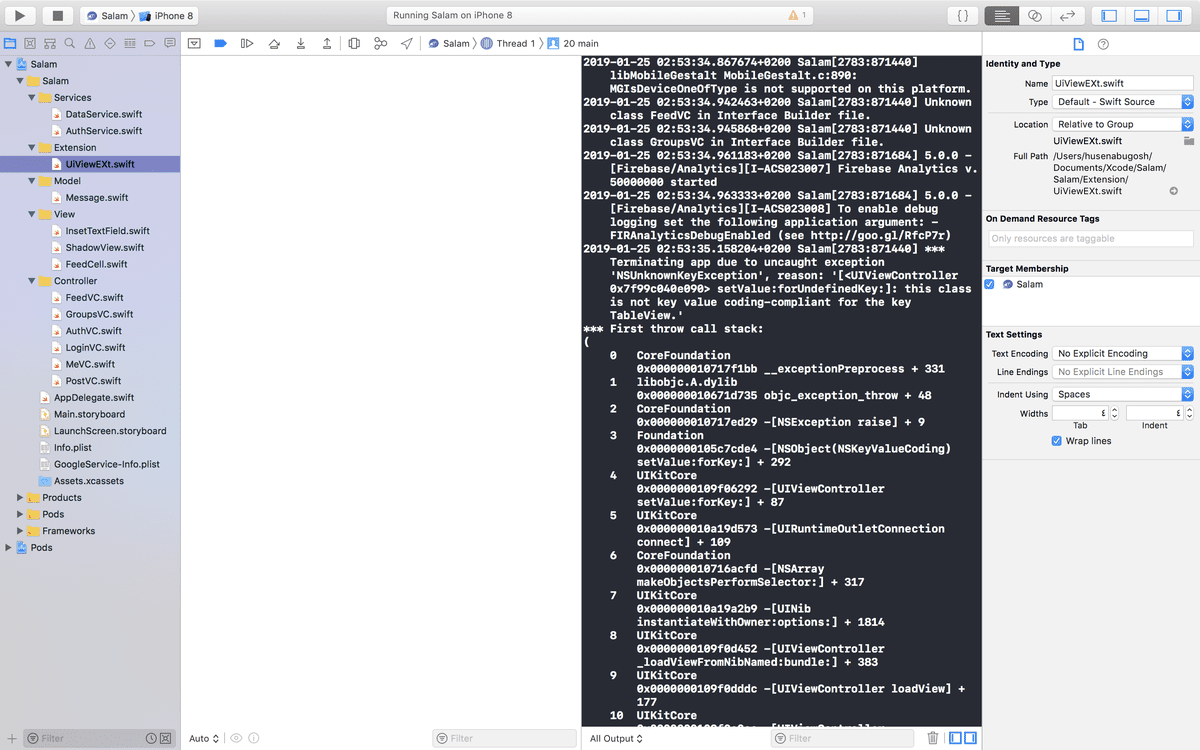Click '20 main' stack frame in jump bar
Screen dimensions: 1200x750
pyautogui.click(x=572, y=43)
